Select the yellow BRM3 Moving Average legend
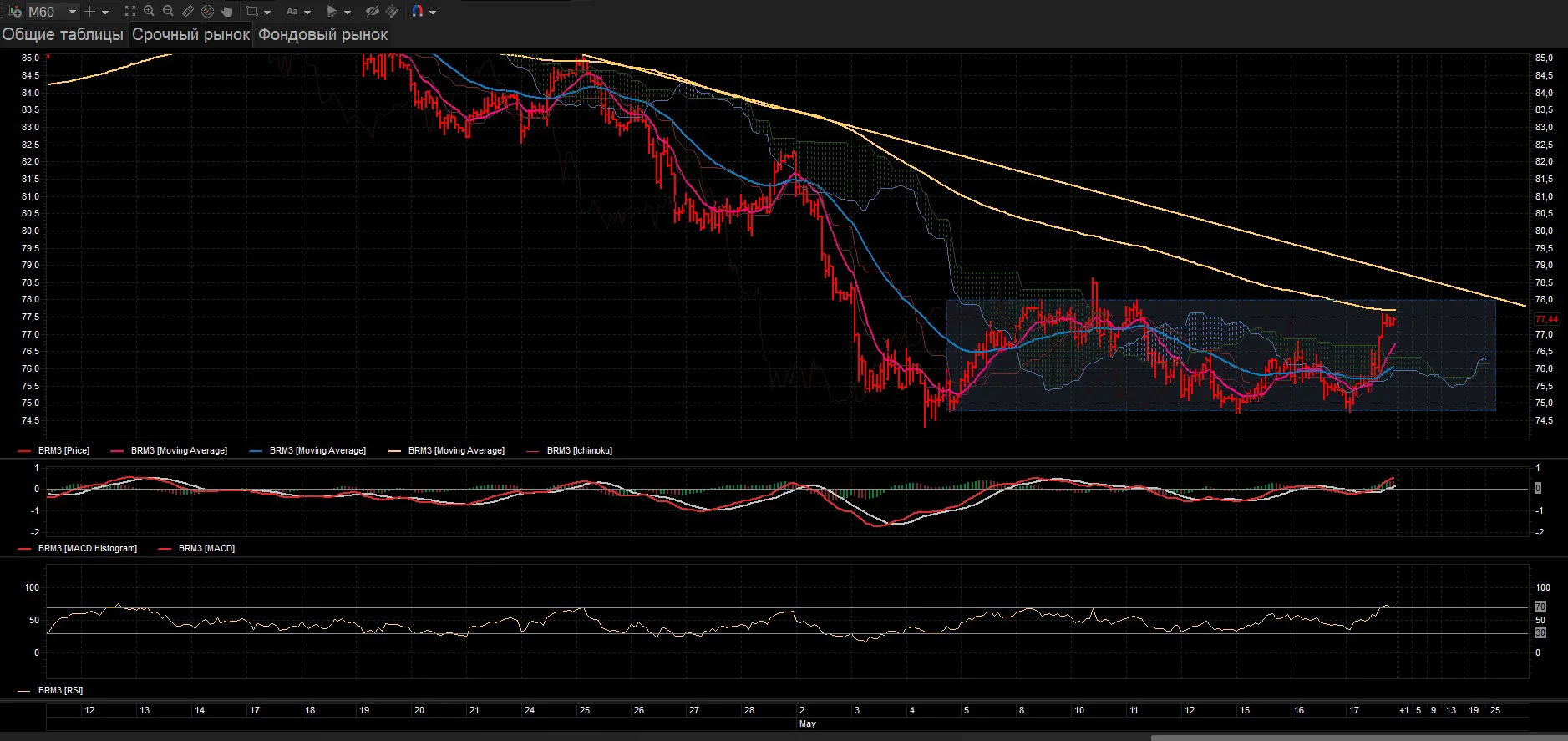 coord(447,450)
